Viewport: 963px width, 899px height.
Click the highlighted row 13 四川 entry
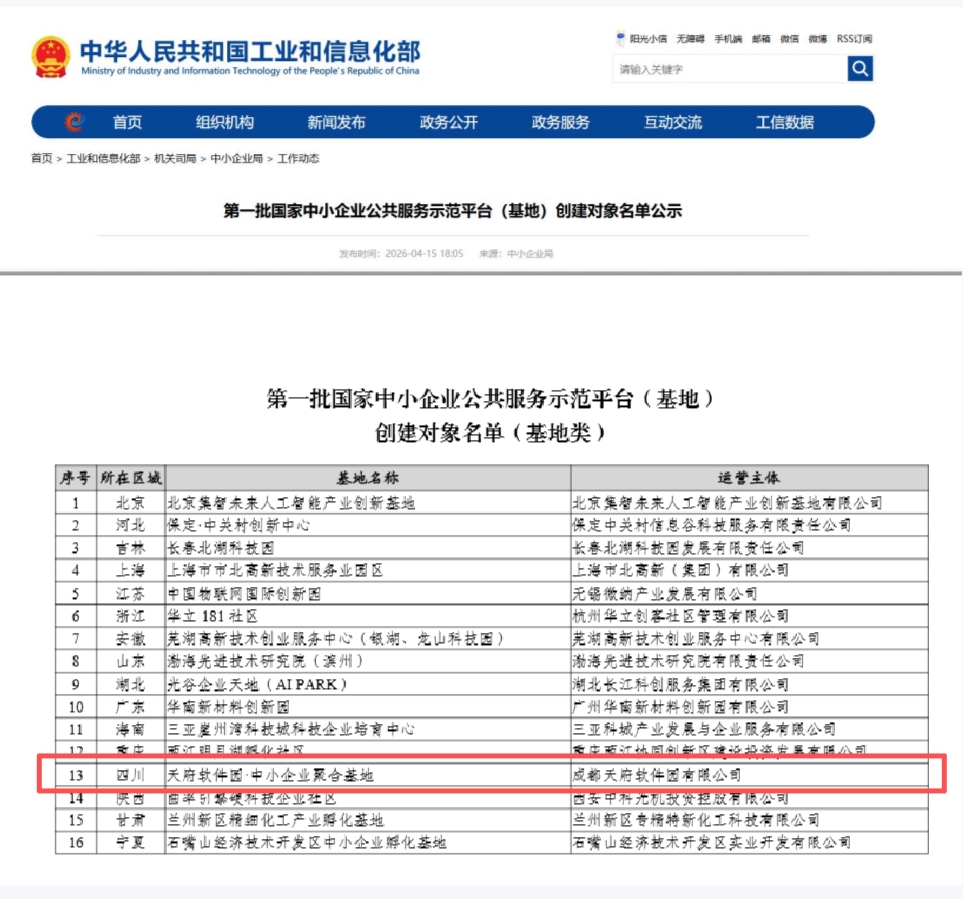coord(492,775)
